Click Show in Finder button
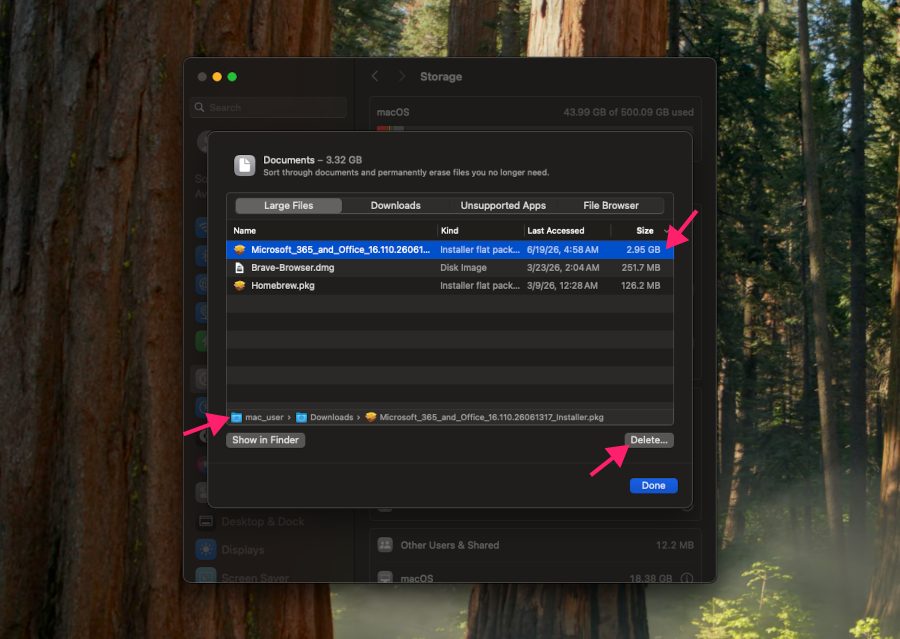Viewport: 900px width, 639px height. (x=265, y=440)
